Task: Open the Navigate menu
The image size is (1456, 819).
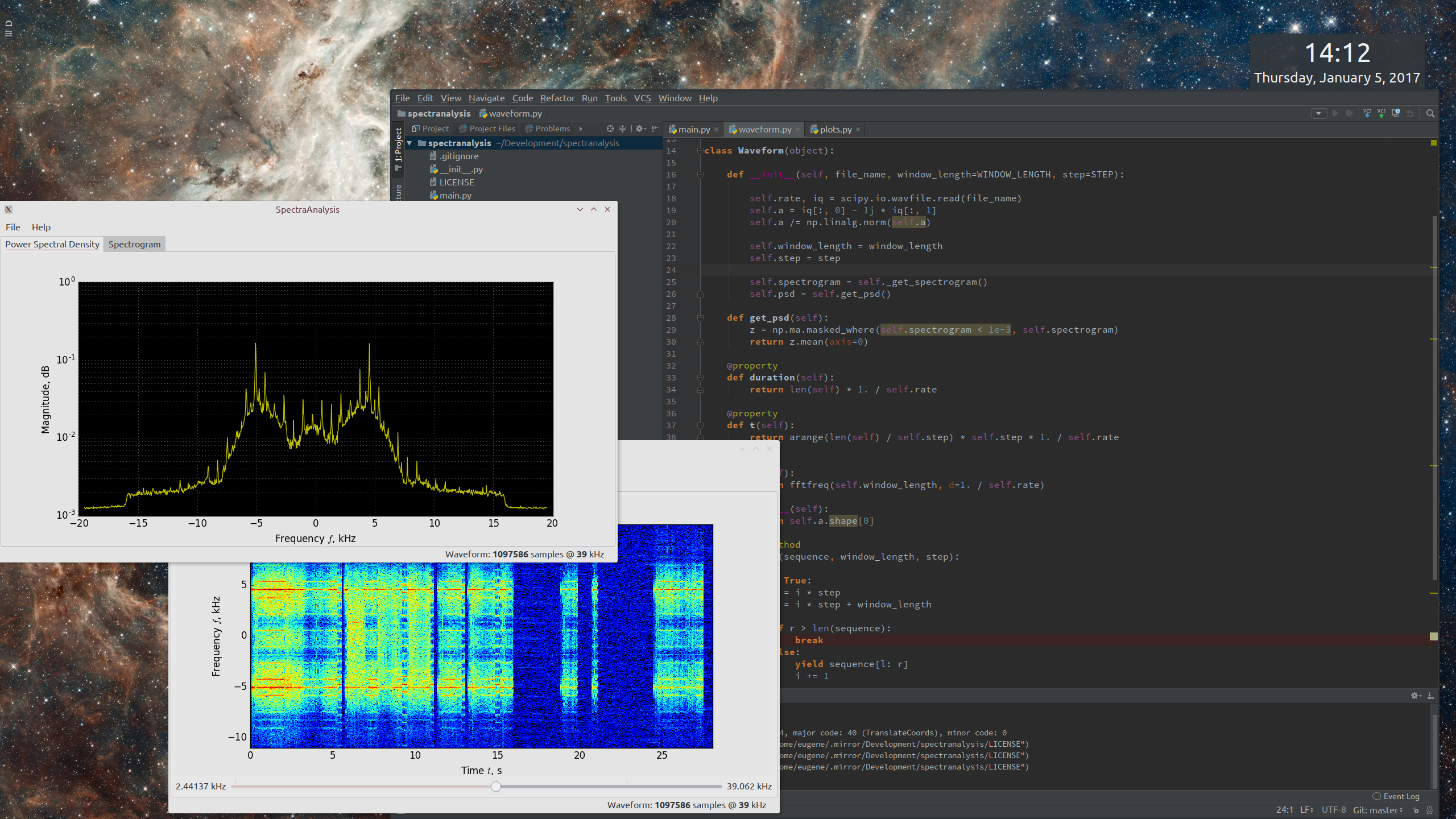Action: (x=486, y=98)
